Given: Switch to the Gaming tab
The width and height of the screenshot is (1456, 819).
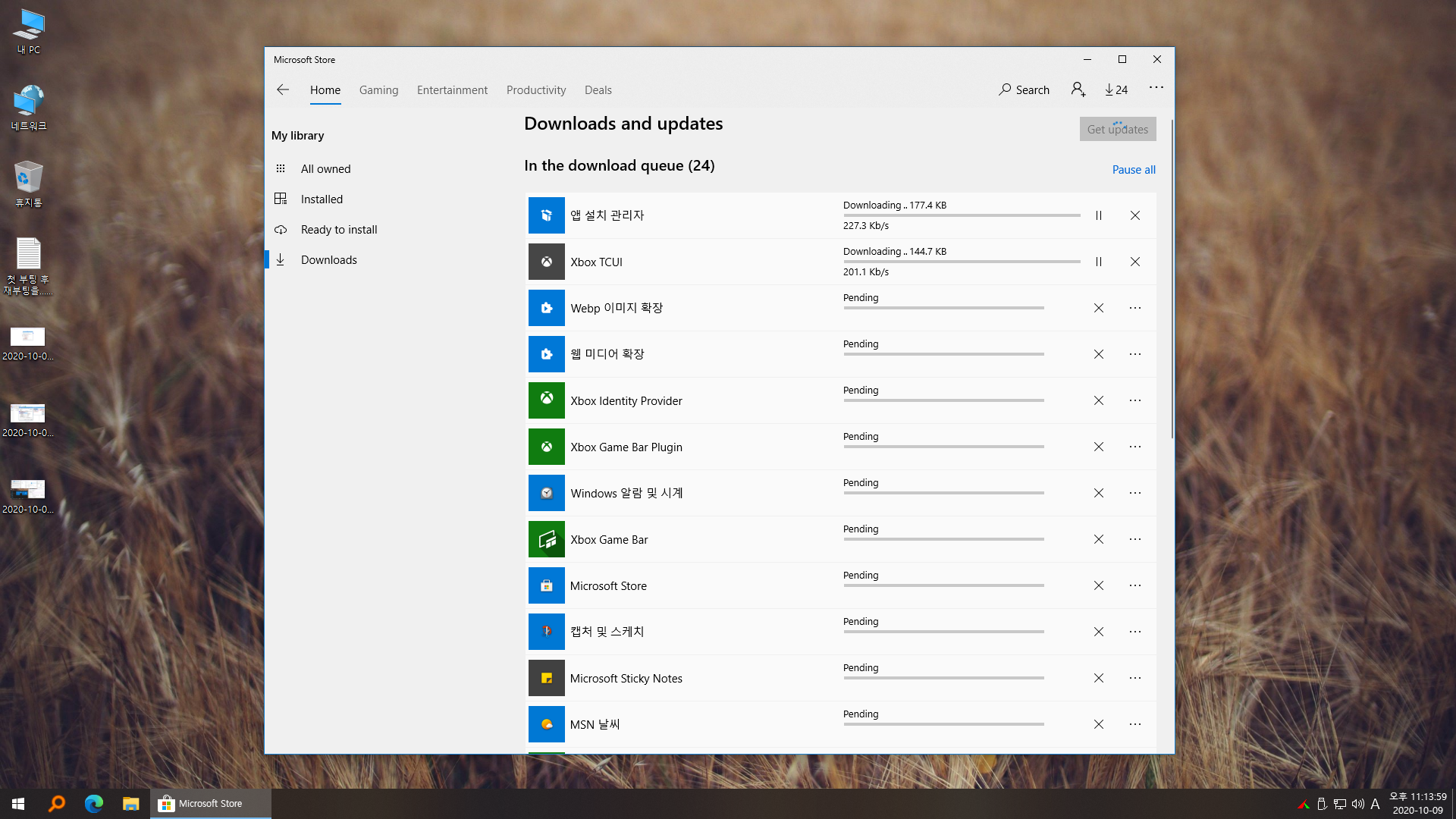Looking at the screenshot, I should click(x=378, y=89).
